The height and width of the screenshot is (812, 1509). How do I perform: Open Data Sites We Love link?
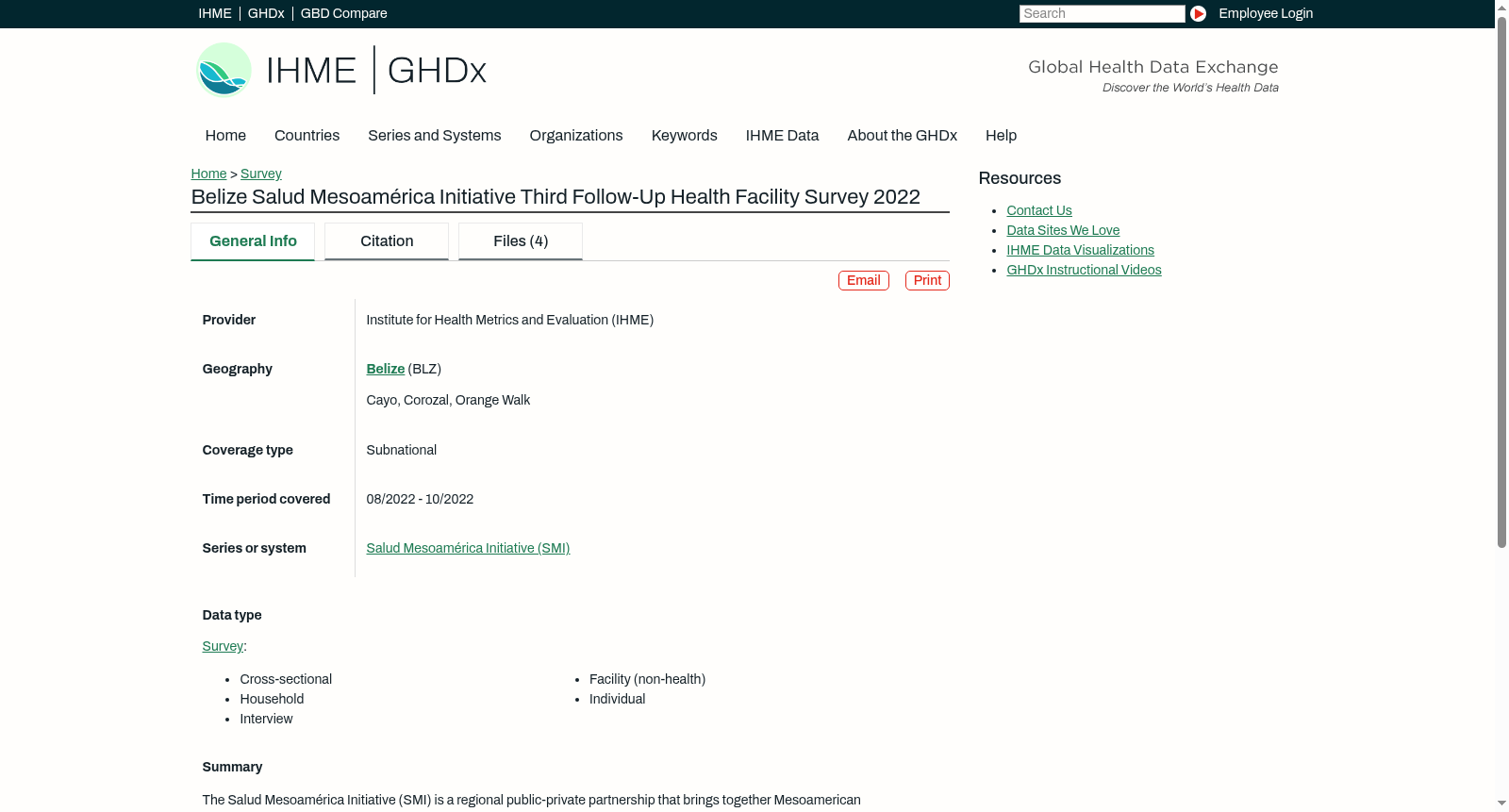pyautogui.click(x=1063, y=230)
